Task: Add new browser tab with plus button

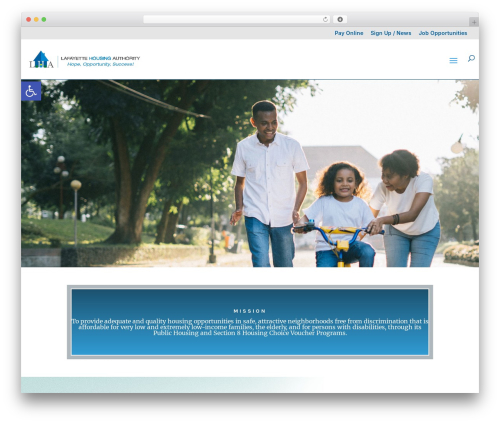Action: [x=474, y=22]
